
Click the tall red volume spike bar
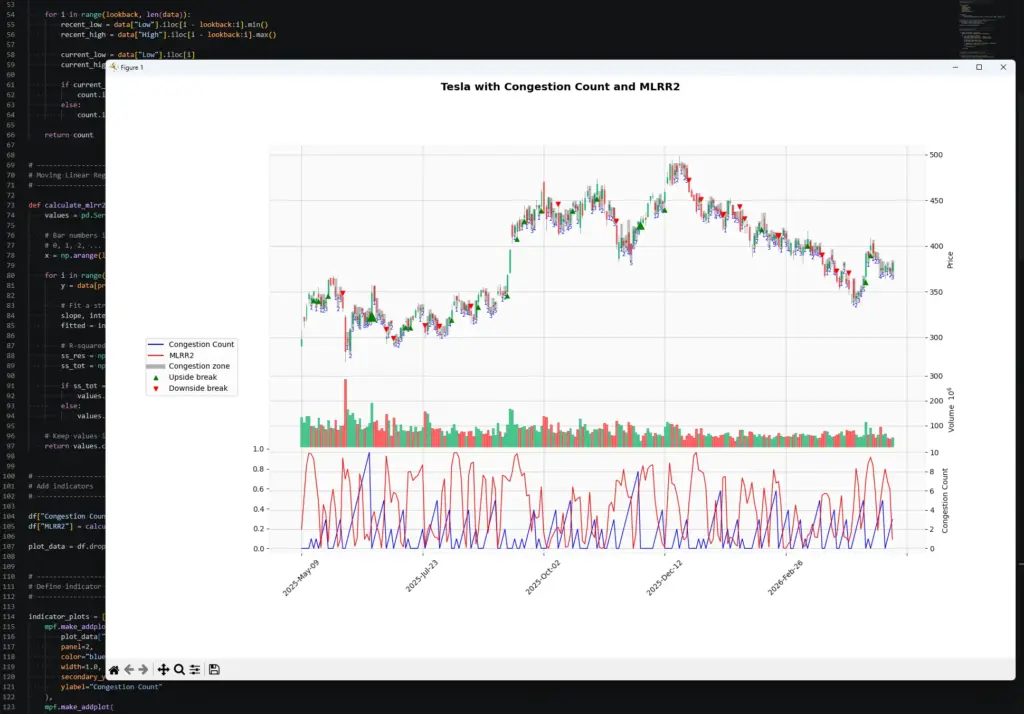345,413
